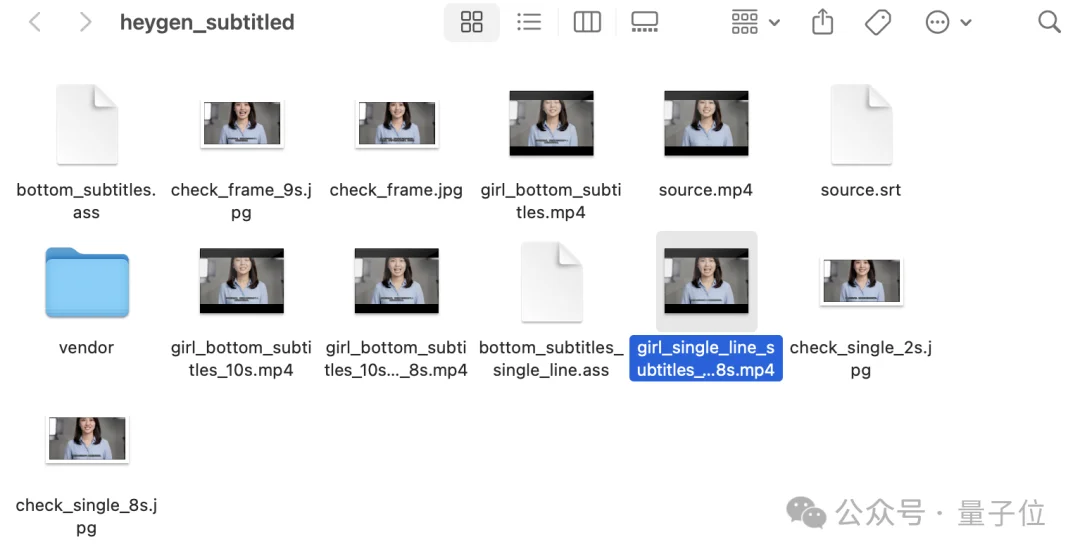Open the group-by dropdown
The image size is (1080, 556).
pos(755,22)
